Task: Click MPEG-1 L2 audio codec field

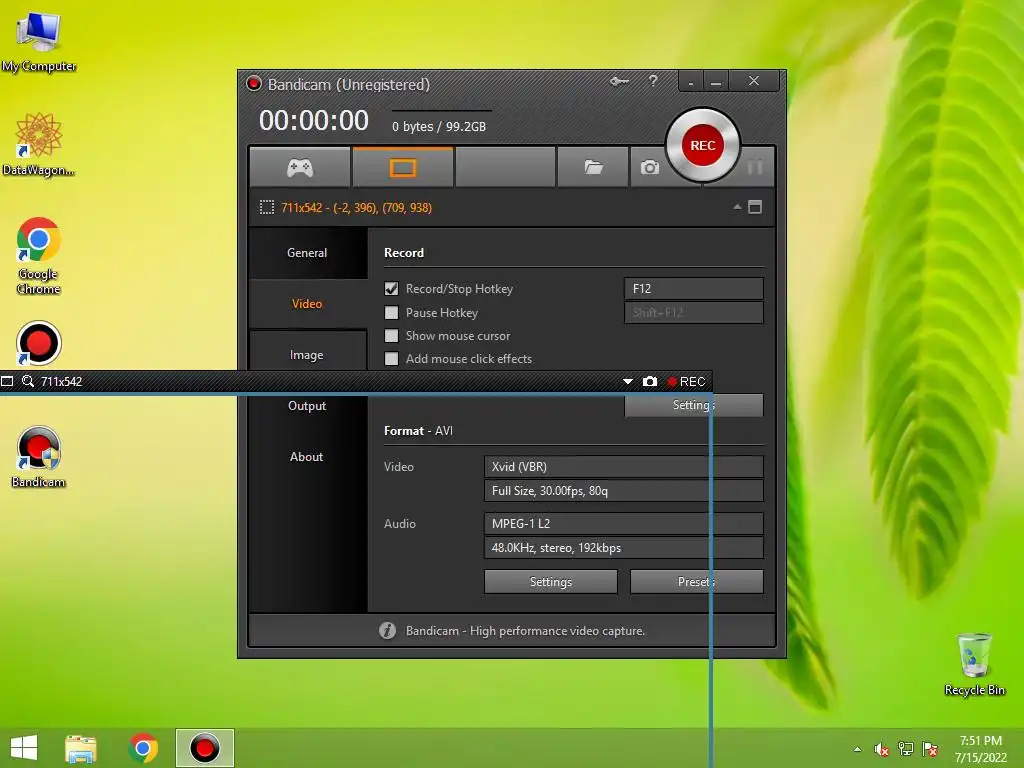Action: tap(624, 523)
